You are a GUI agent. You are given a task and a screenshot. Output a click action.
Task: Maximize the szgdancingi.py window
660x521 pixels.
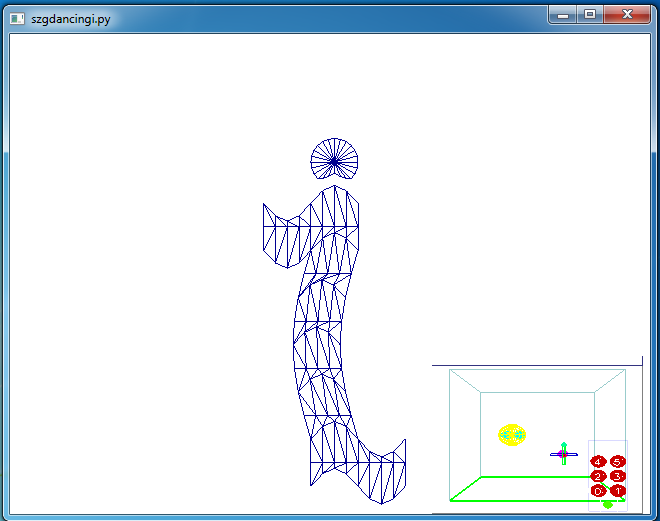590,14
